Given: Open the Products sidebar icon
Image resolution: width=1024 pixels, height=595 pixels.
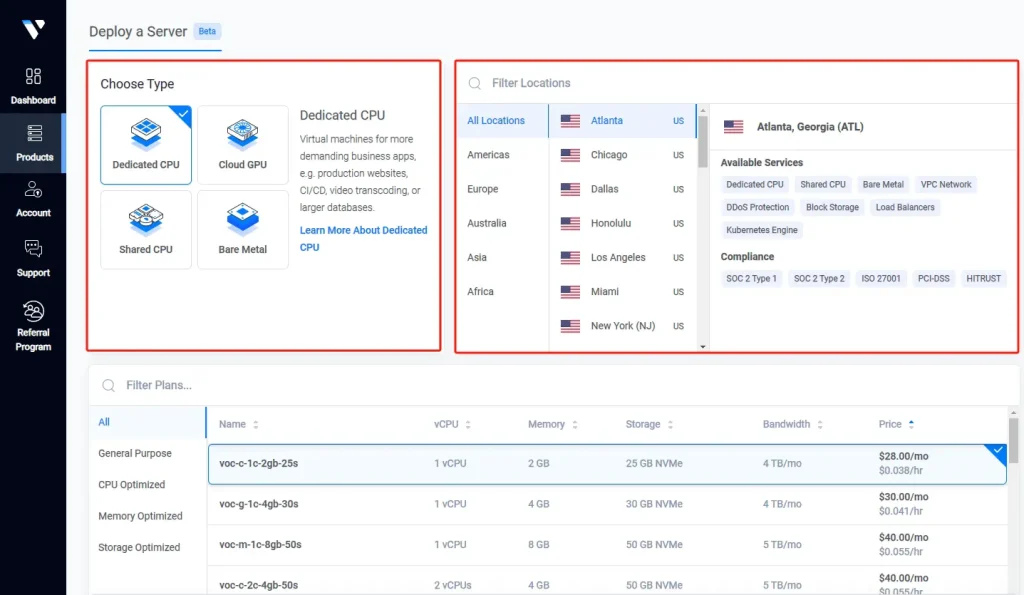Looking at the screenshot, I should tap(34, 133).
